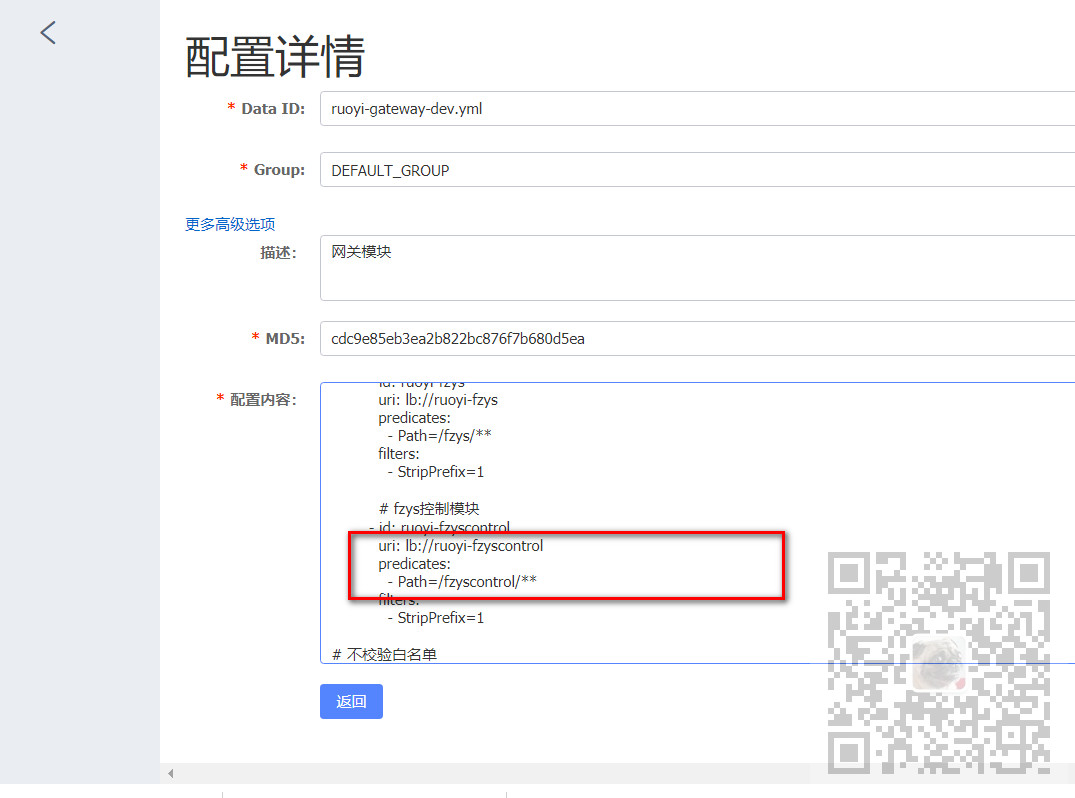Click the comment '# 不校验白名单'
This screenshot has height=798, width=1075.
point(384,655)
